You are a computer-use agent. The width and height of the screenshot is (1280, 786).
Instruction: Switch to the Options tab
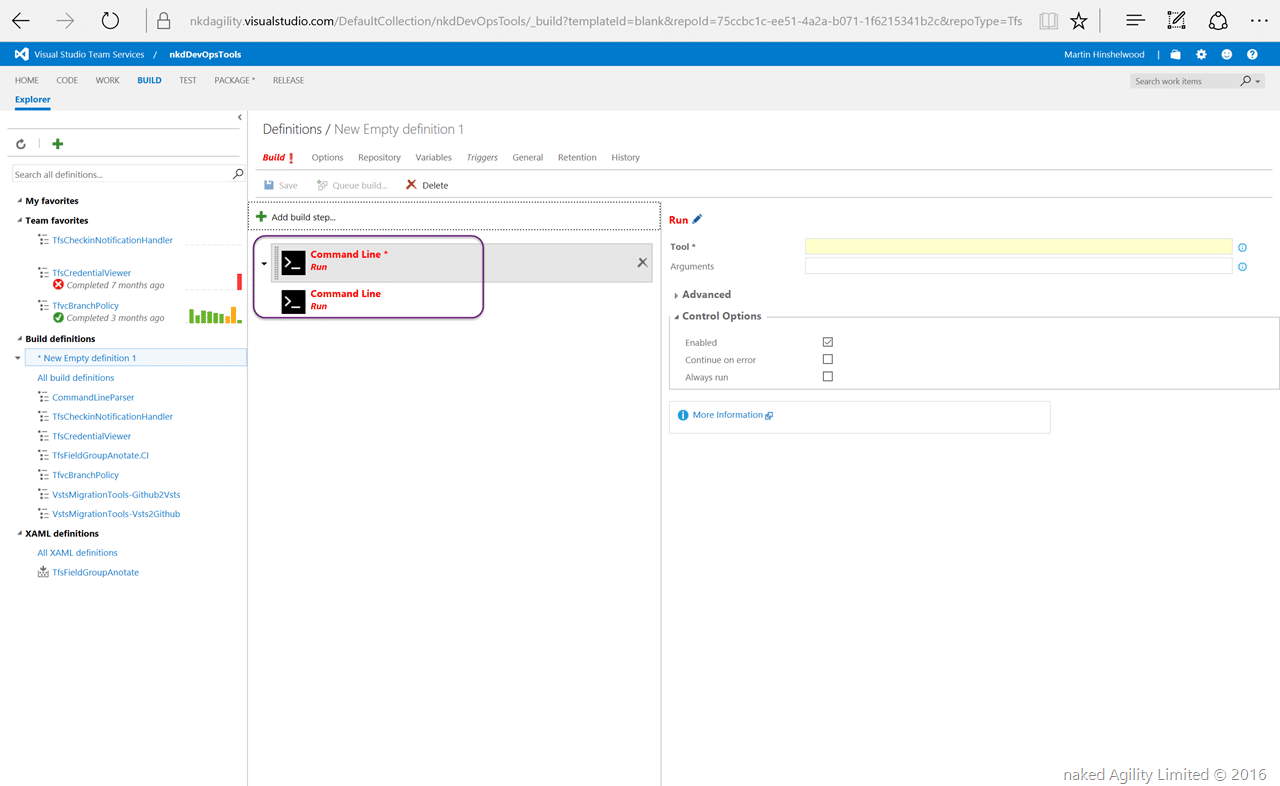click(x=327, y=158)
